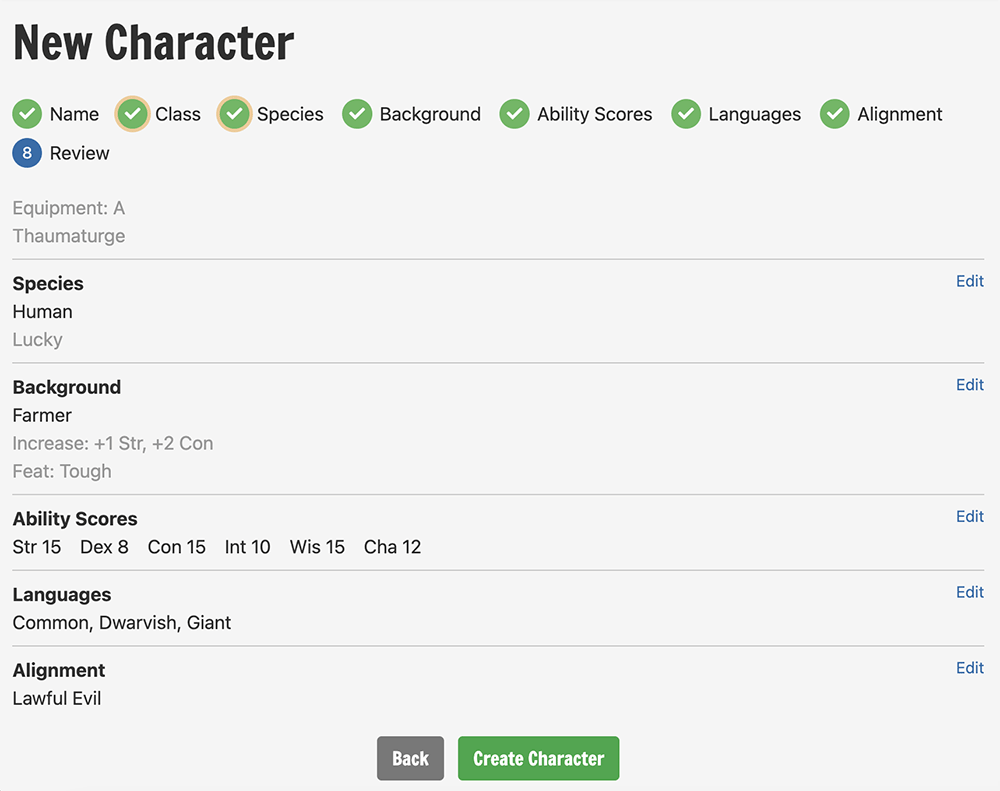1000x791 pixels.
Task: Open the Ability Scores step
Action: [594, 114]
